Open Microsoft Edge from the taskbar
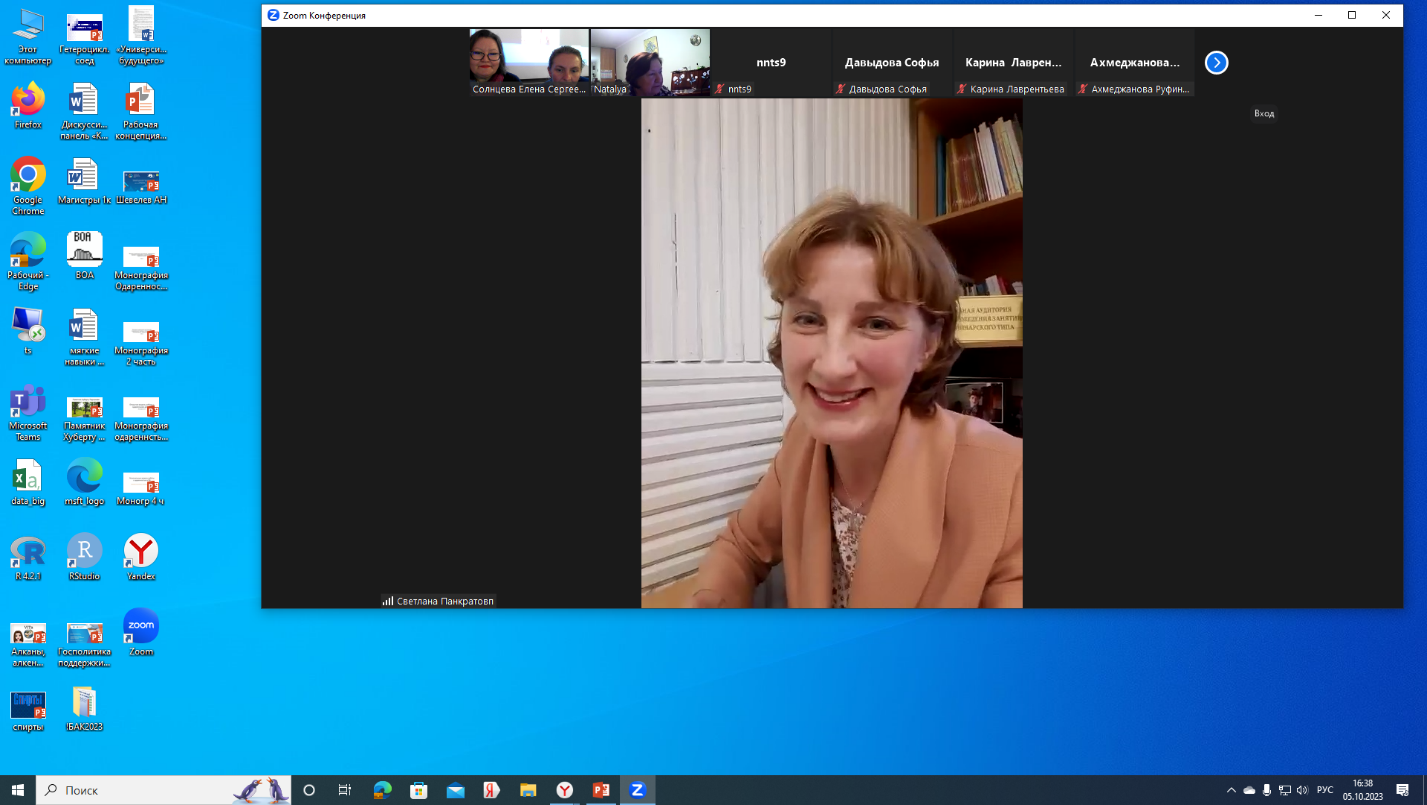The height and width of the screenshot is (805, 1427). pos(382,790)
